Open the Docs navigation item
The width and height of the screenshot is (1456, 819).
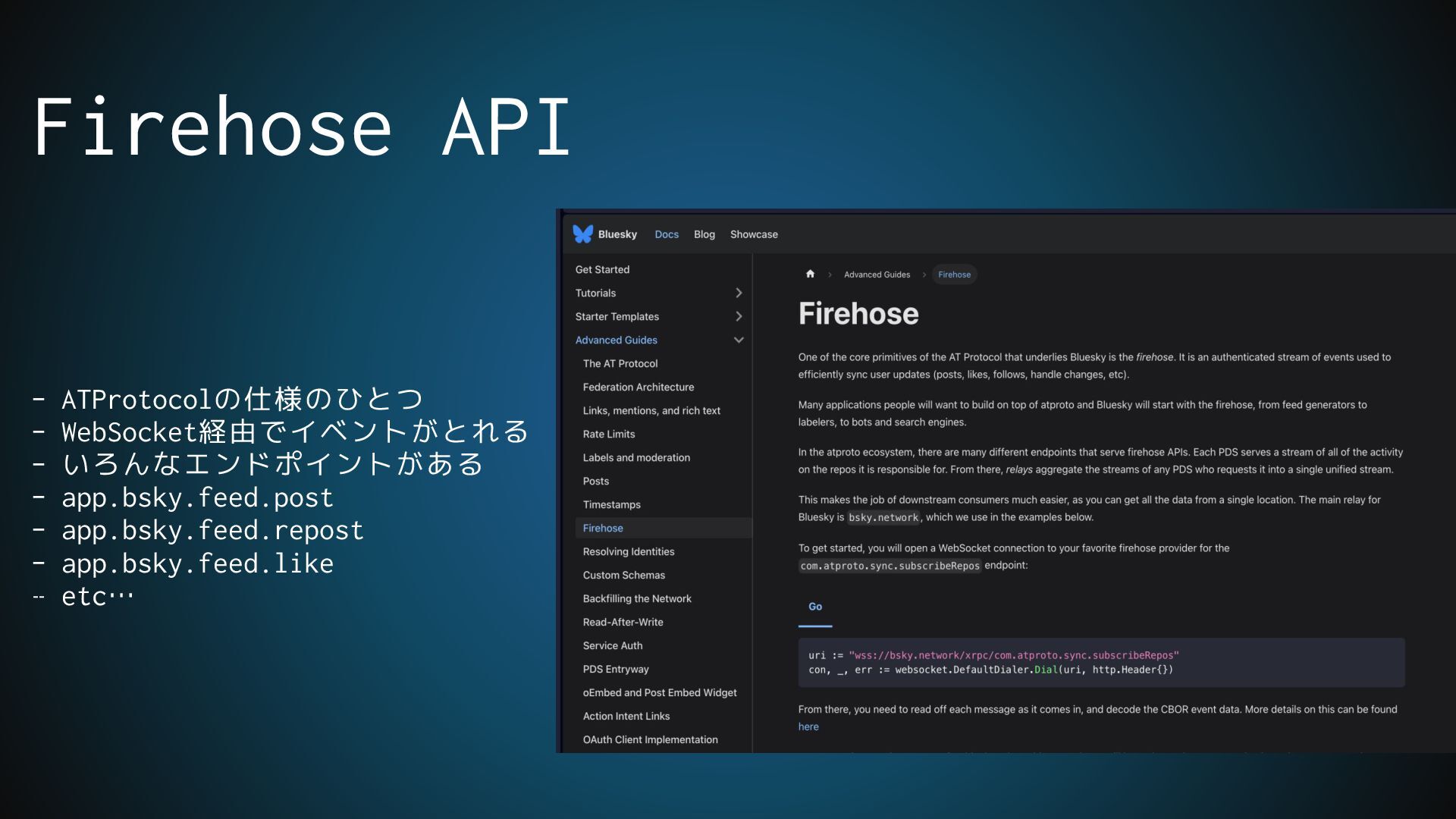click(x=667, y=234)
